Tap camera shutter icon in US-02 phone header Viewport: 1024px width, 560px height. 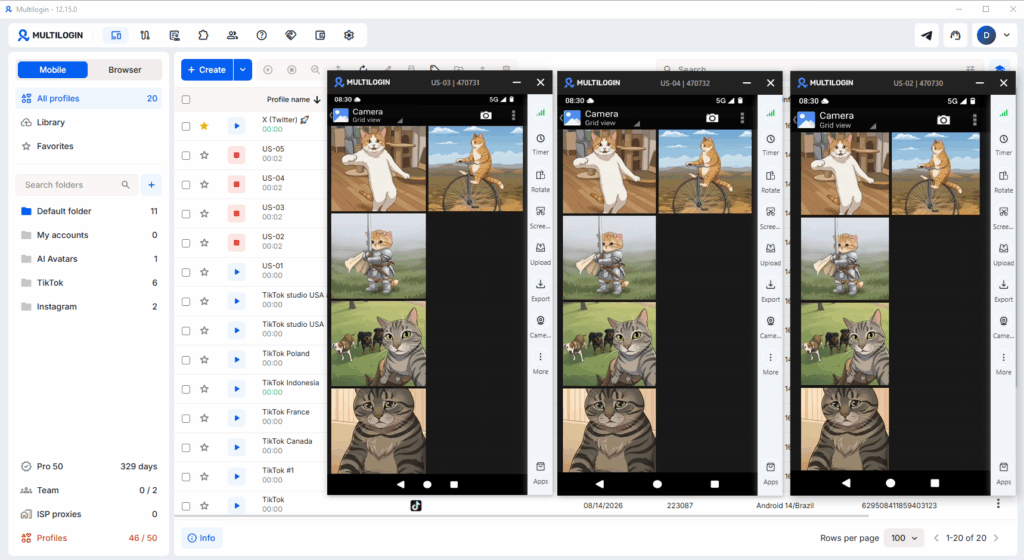(943, 119)
